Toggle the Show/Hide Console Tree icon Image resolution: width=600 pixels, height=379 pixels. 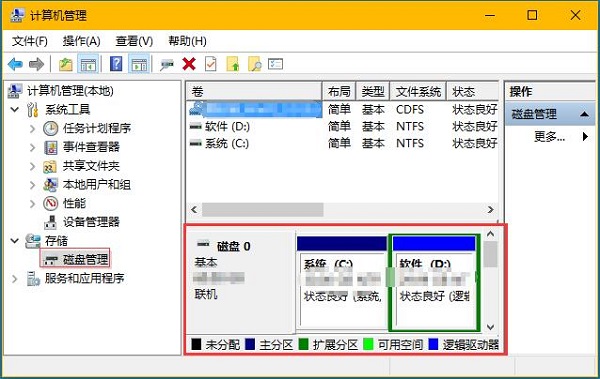coord(88,64)
